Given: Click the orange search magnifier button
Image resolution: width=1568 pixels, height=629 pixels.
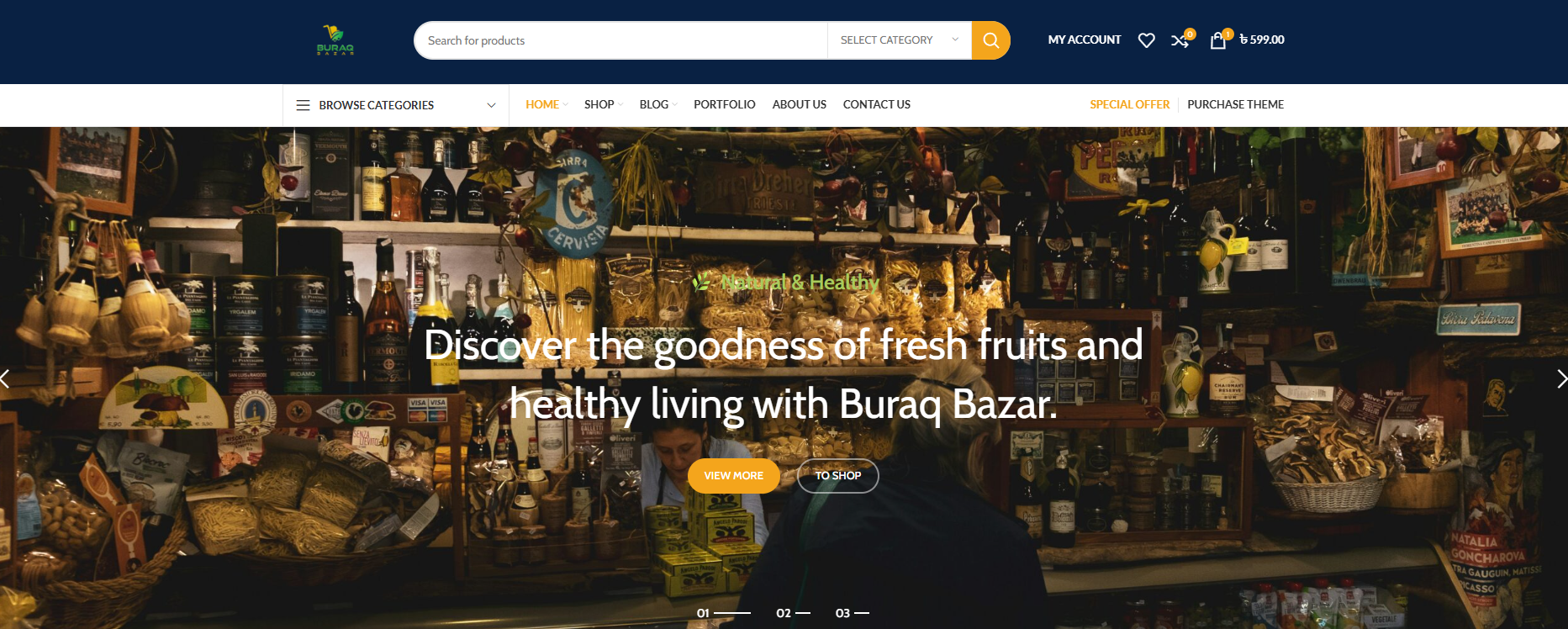Looking at the screenshot, I should [x=990, y=40].
